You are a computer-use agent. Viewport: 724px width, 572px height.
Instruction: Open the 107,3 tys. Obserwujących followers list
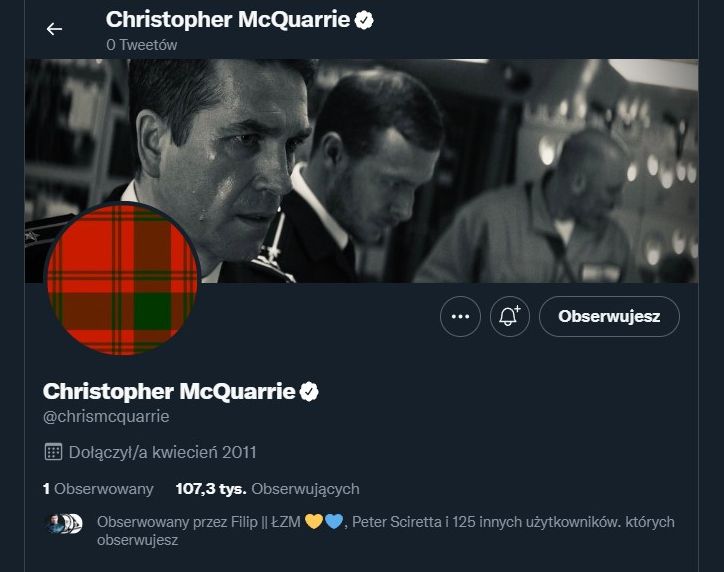click(266, 489)
